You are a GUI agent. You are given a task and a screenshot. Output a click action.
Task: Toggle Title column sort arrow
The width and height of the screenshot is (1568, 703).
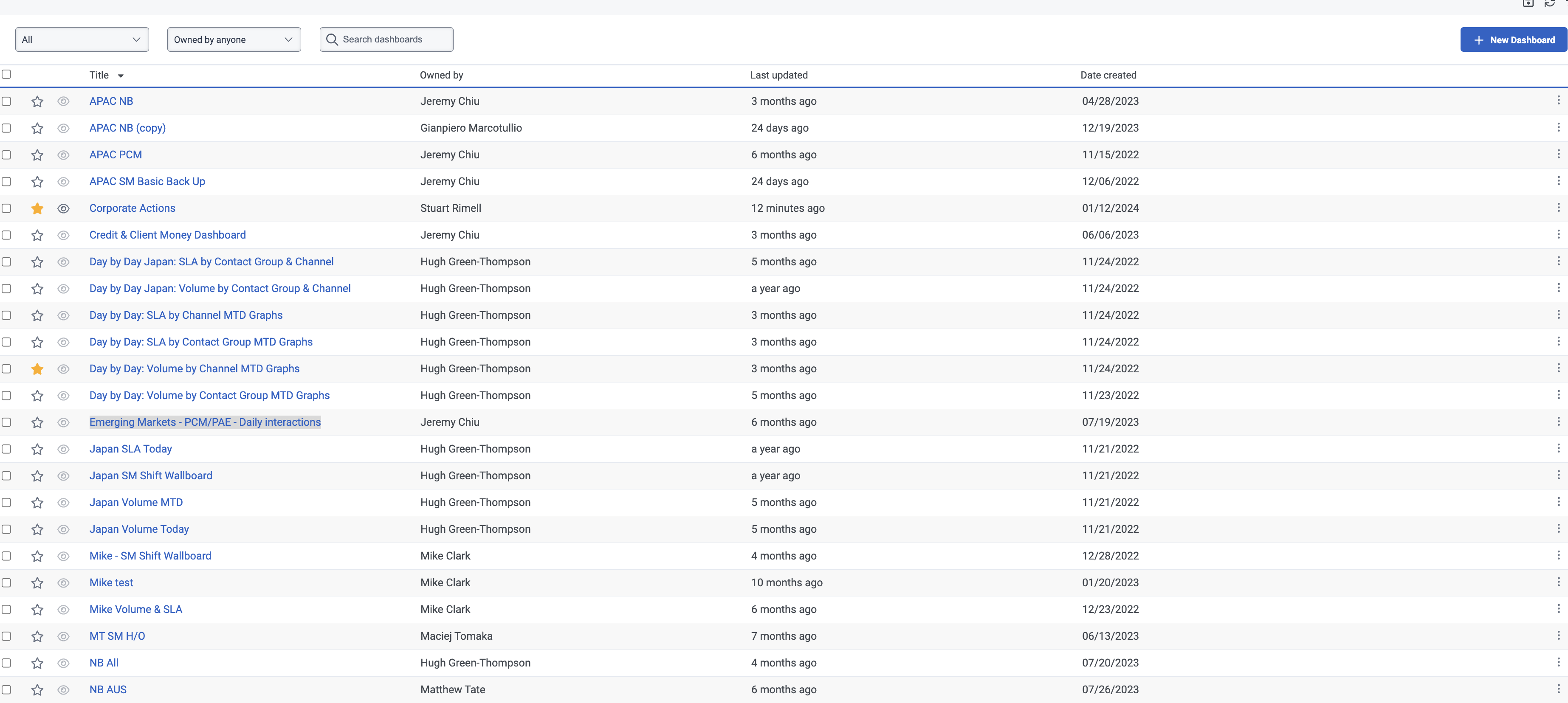point(121,76)
